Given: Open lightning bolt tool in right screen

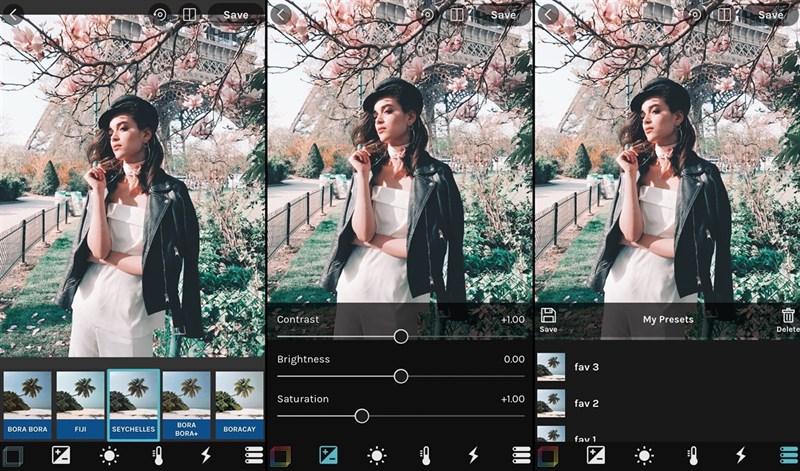Looking at the screenshot, I should 741,455.
